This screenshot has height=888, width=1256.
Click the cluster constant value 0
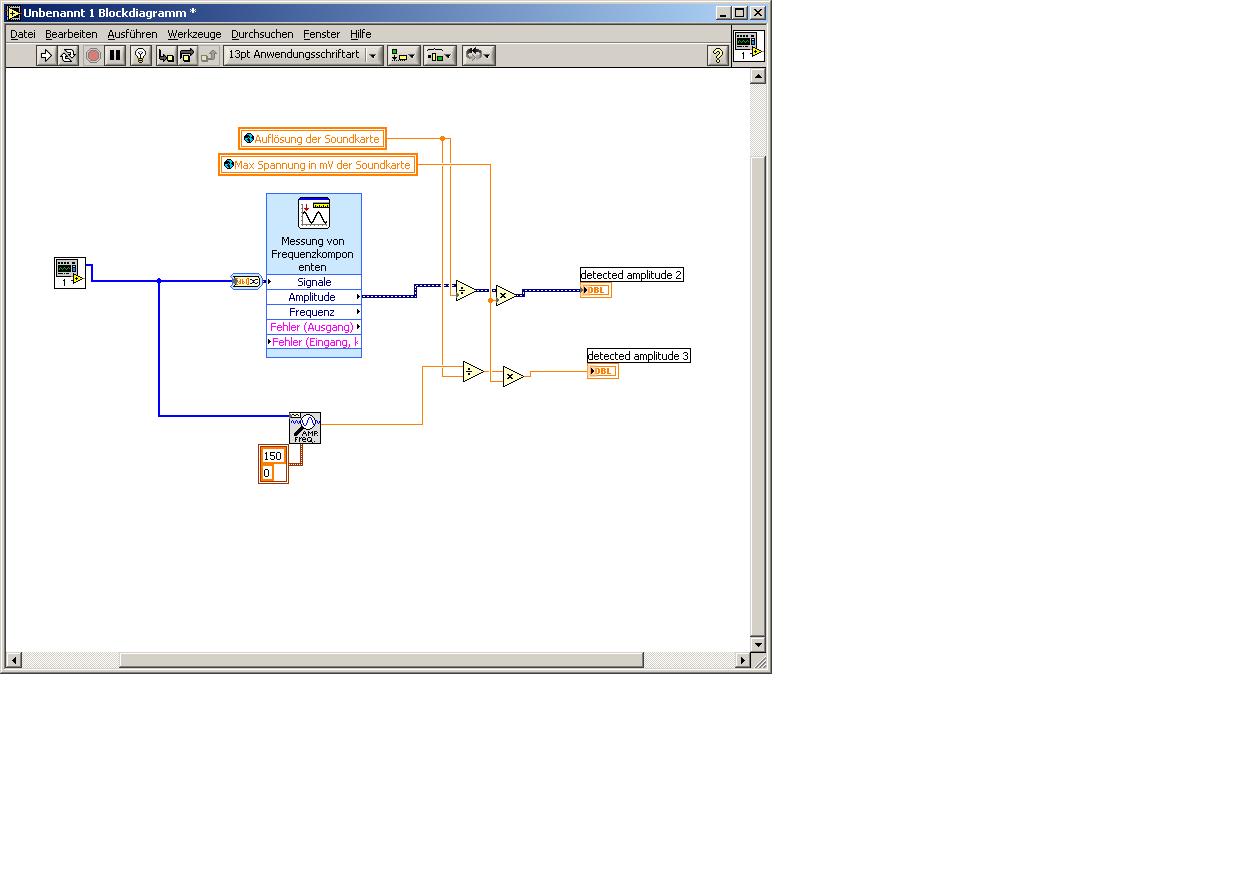coord(267,473)
